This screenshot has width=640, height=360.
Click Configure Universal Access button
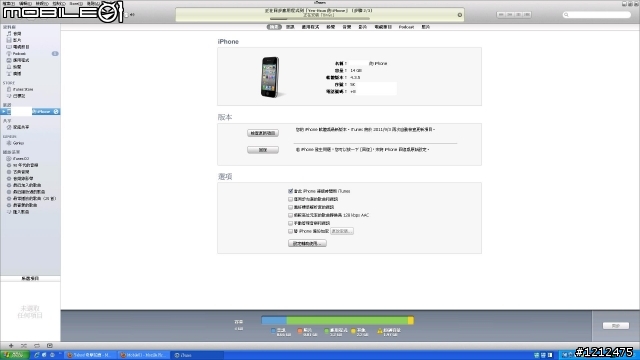[307, 243]
